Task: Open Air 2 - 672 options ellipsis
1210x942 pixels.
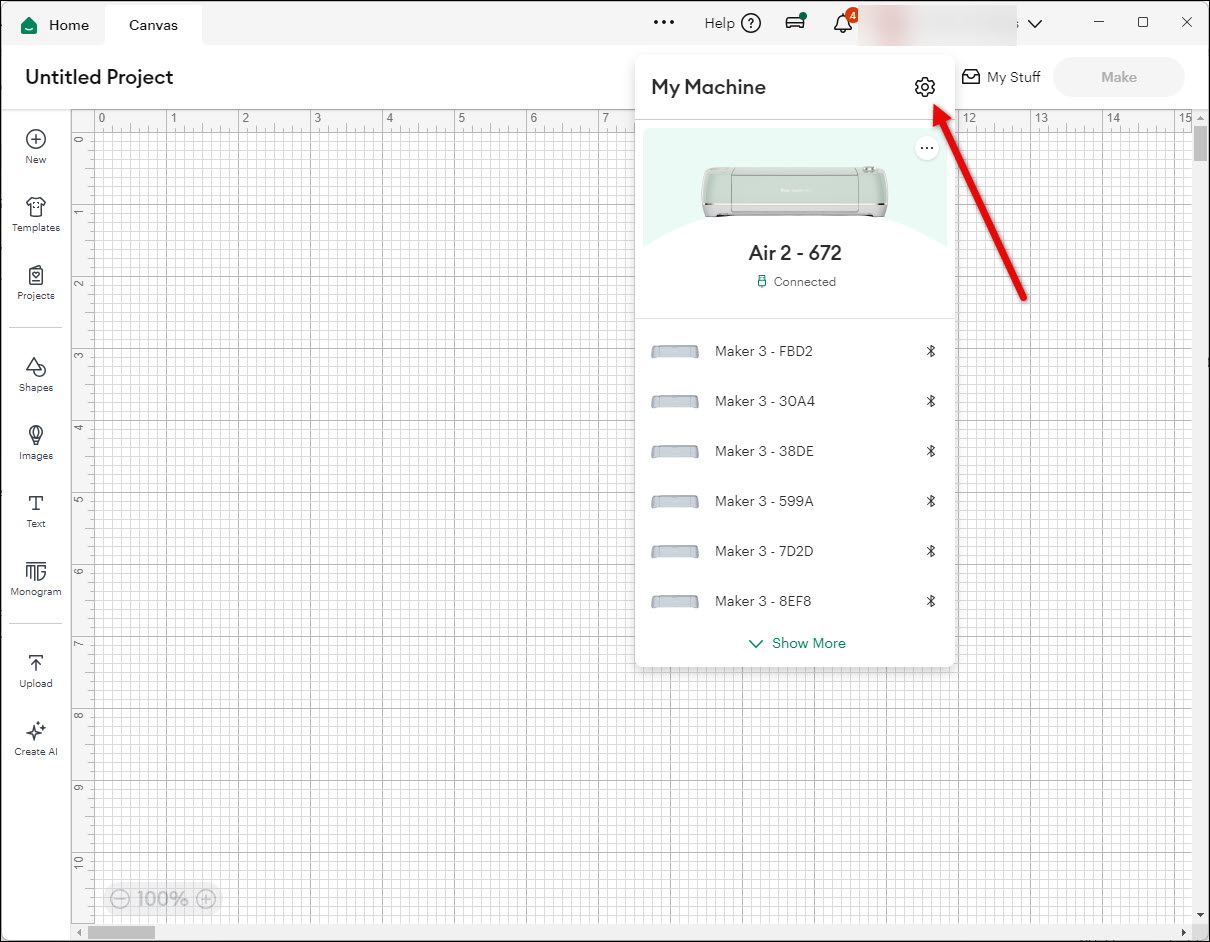Action: click(927, 149)
